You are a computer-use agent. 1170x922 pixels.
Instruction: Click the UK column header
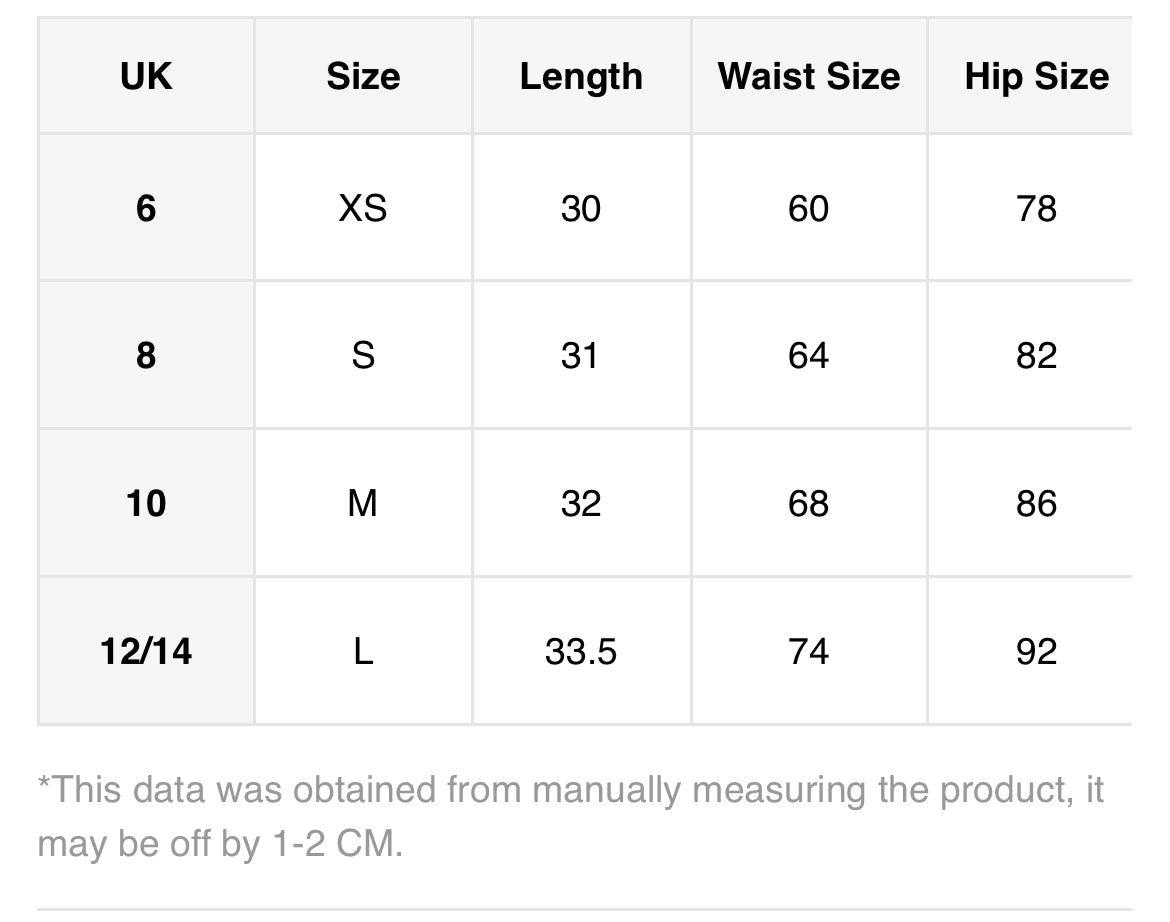[146, 77]
